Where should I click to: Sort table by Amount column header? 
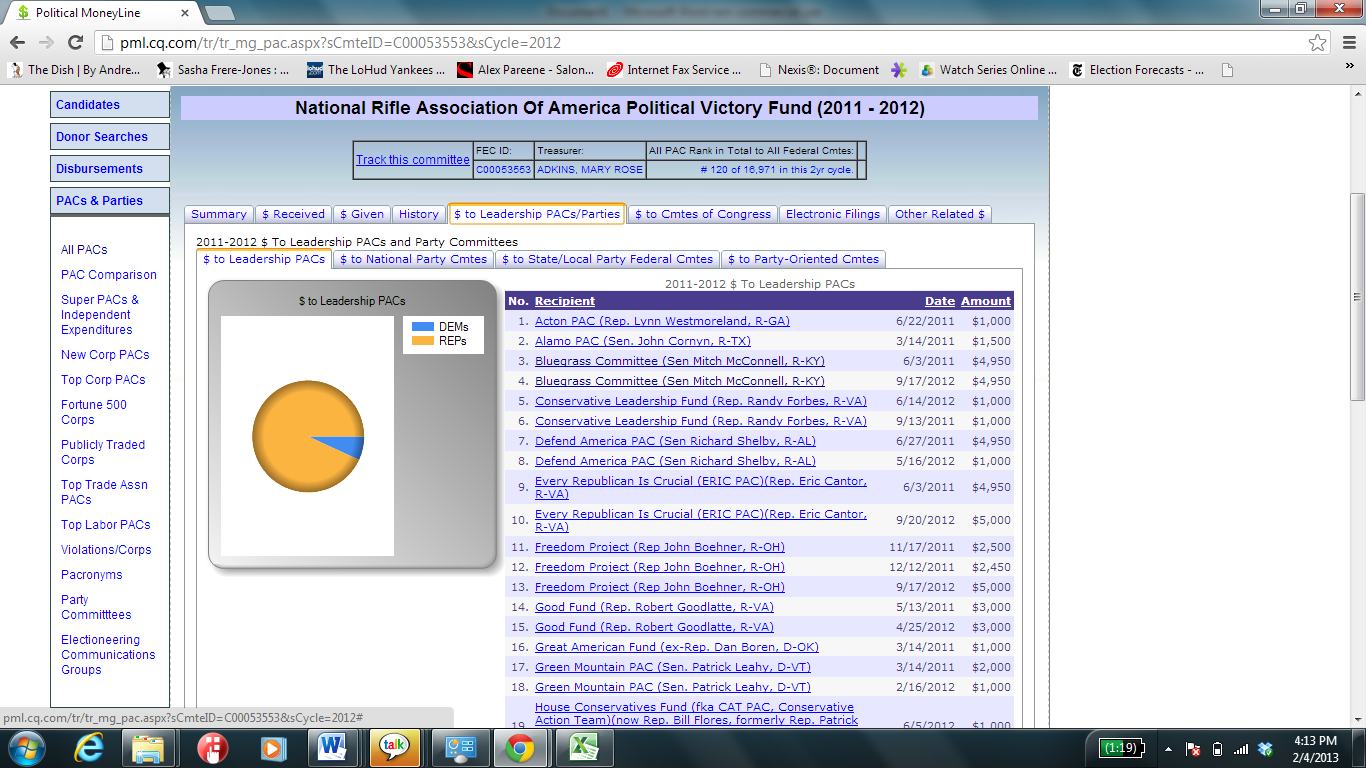986,301
